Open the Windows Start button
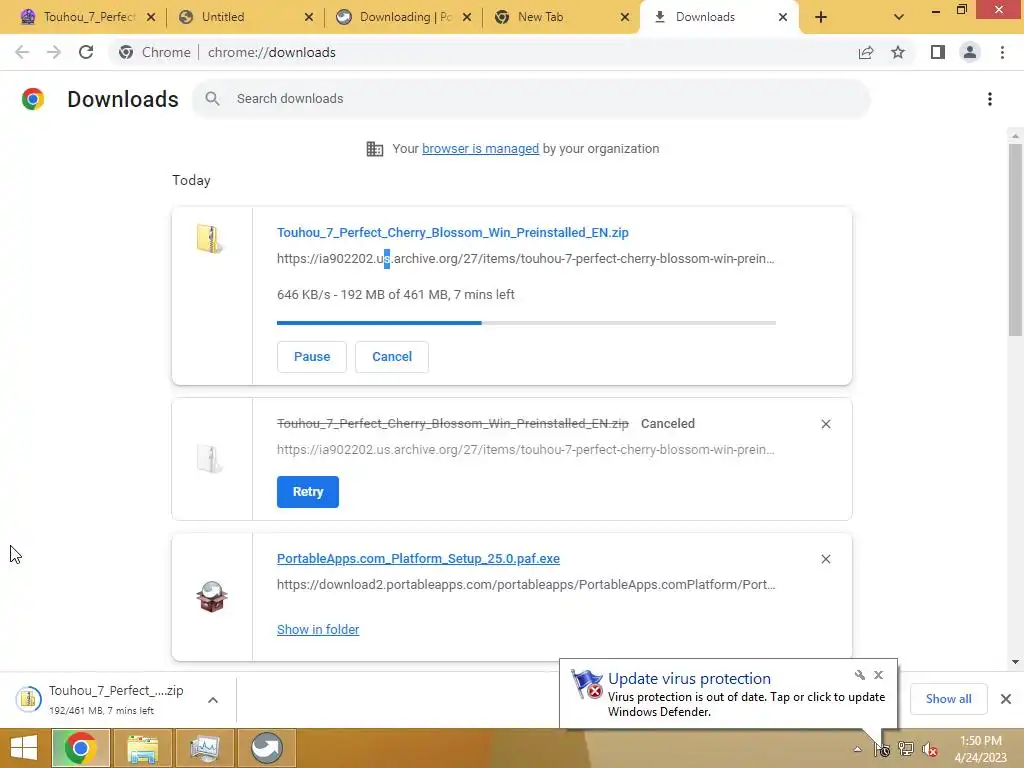Viewport: 1024px width, 768px height. [24, 748]
